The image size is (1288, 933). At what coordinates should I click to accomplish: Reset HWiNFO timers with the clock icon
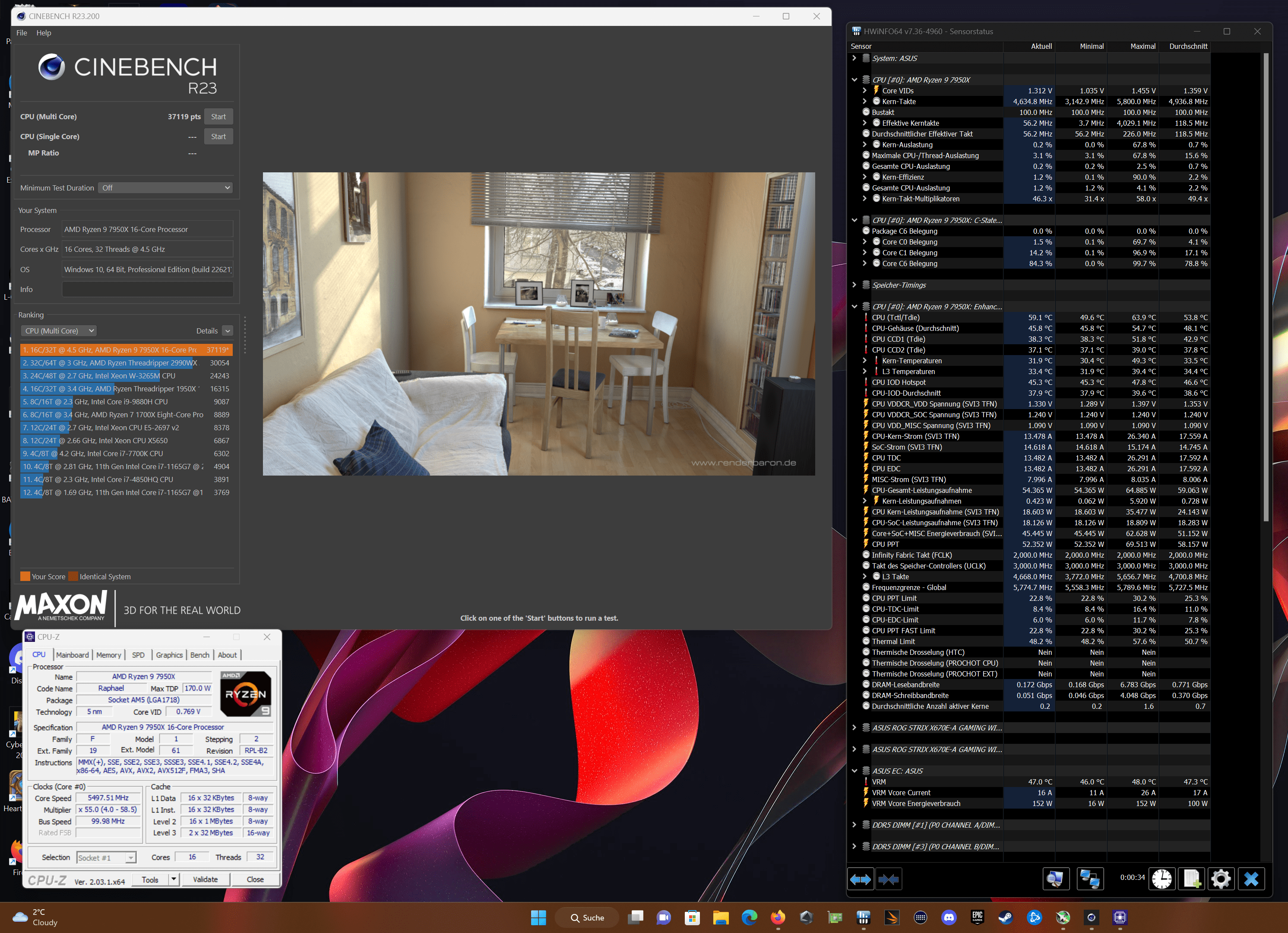(x=1162, y=879)
